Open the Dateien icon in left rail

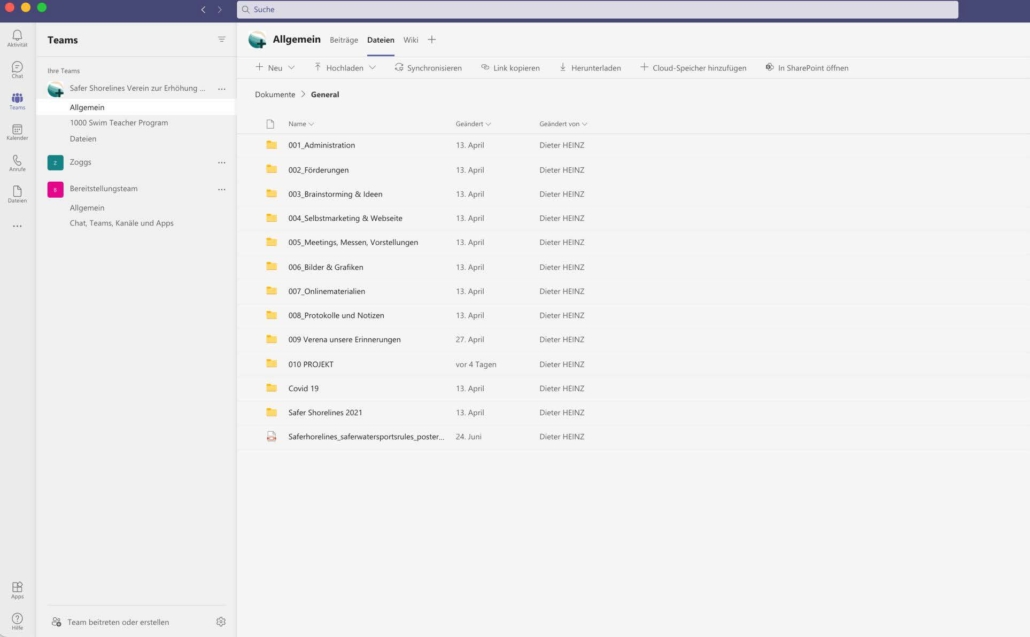click(x=17, y=194)
